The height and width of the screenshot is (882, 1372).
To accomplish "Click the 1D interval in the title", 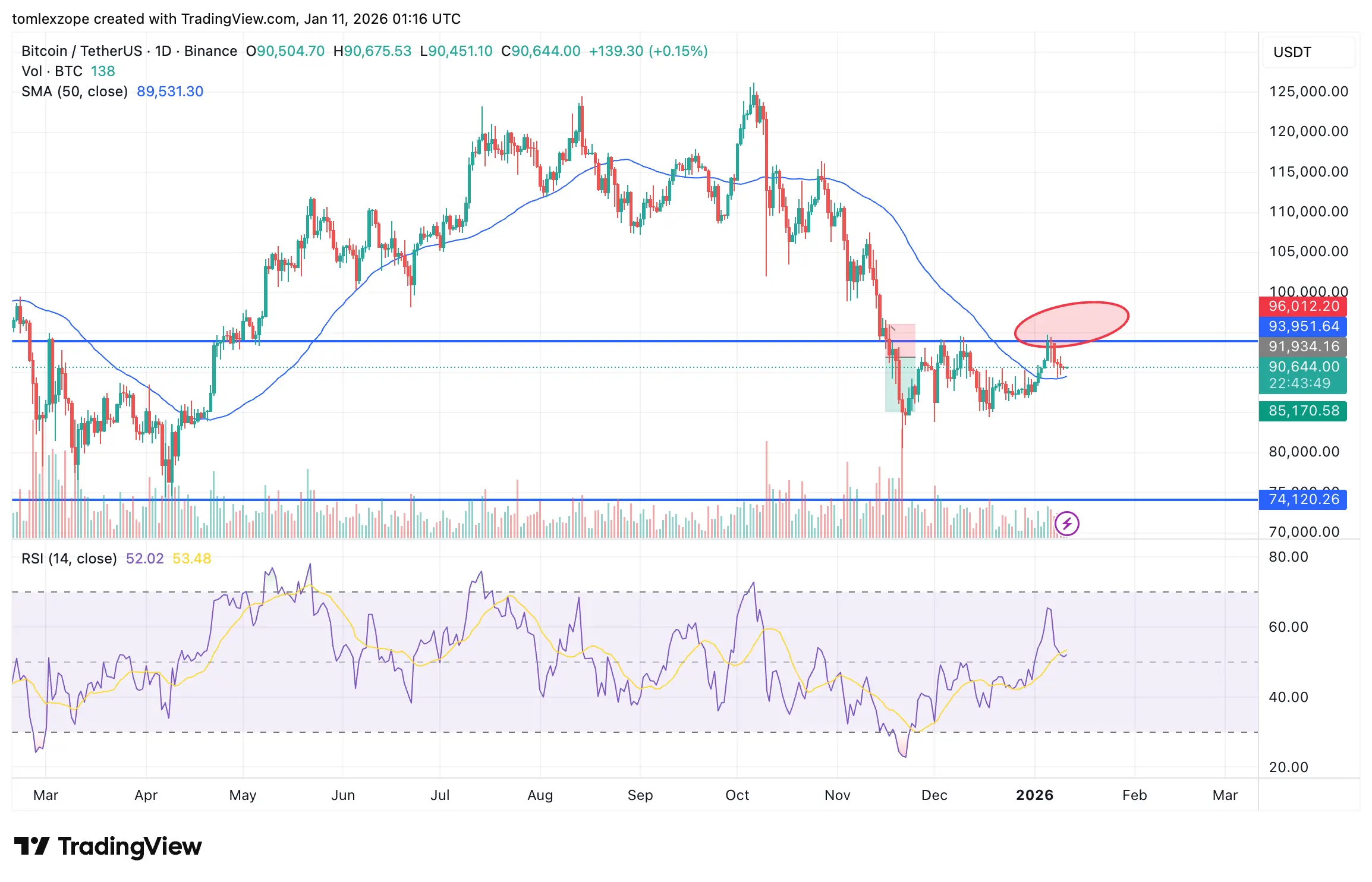I will [x=163, y=51].
